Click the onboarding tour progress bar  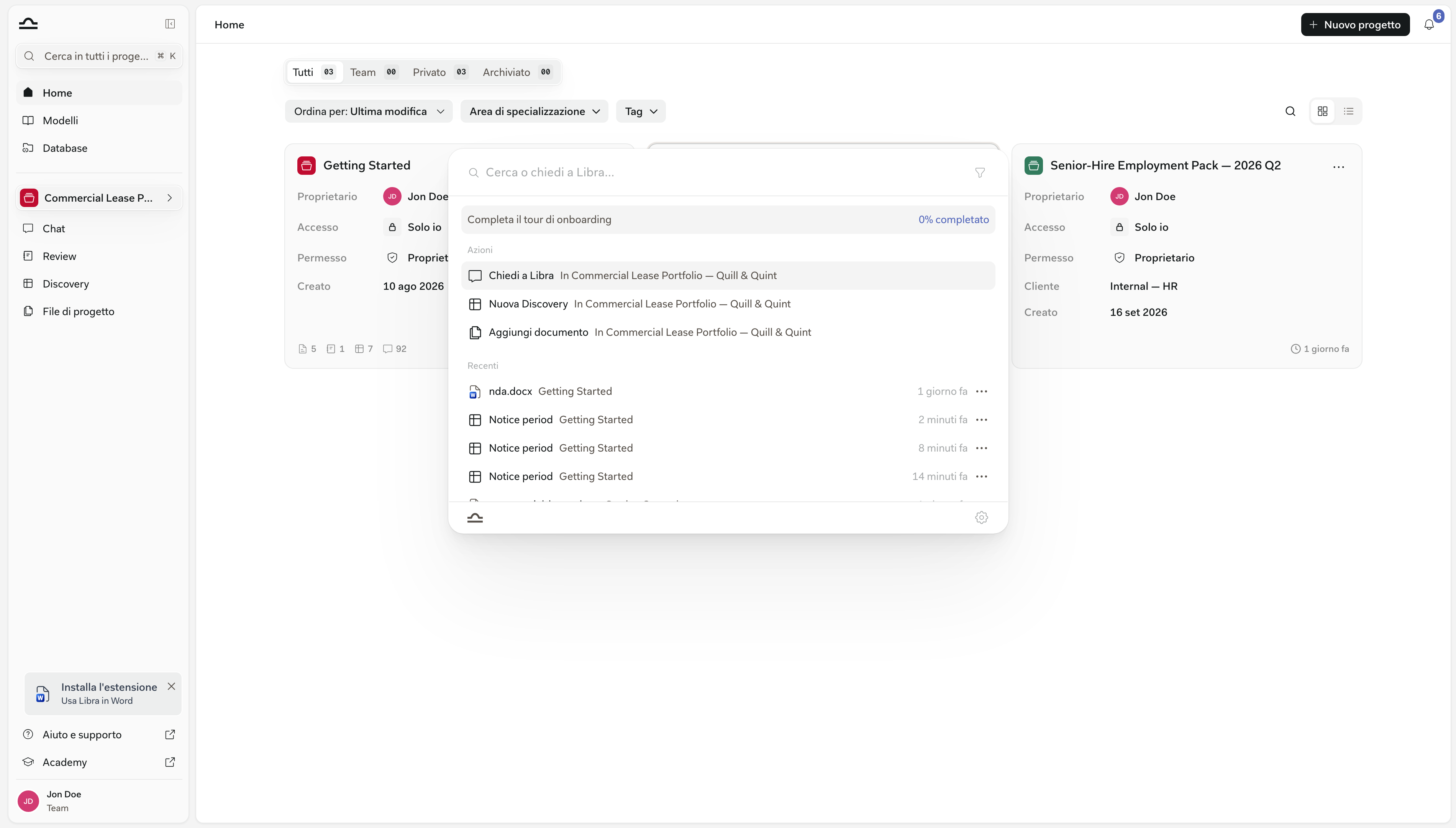point(728,220)
